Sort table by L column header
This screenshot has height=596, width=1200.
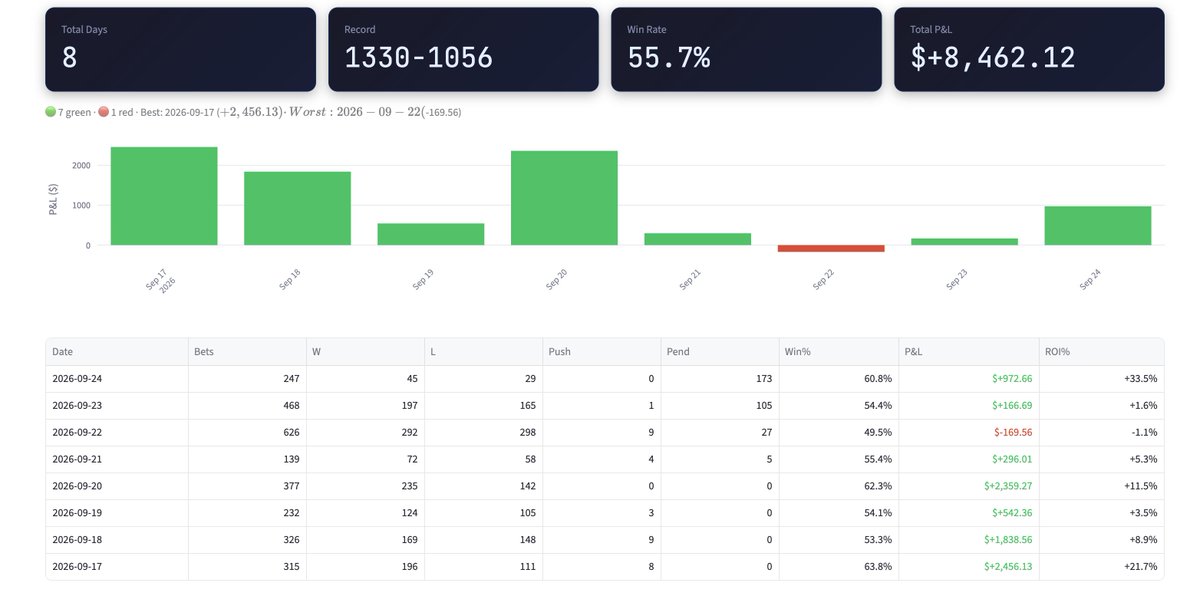tap(483, 352)
